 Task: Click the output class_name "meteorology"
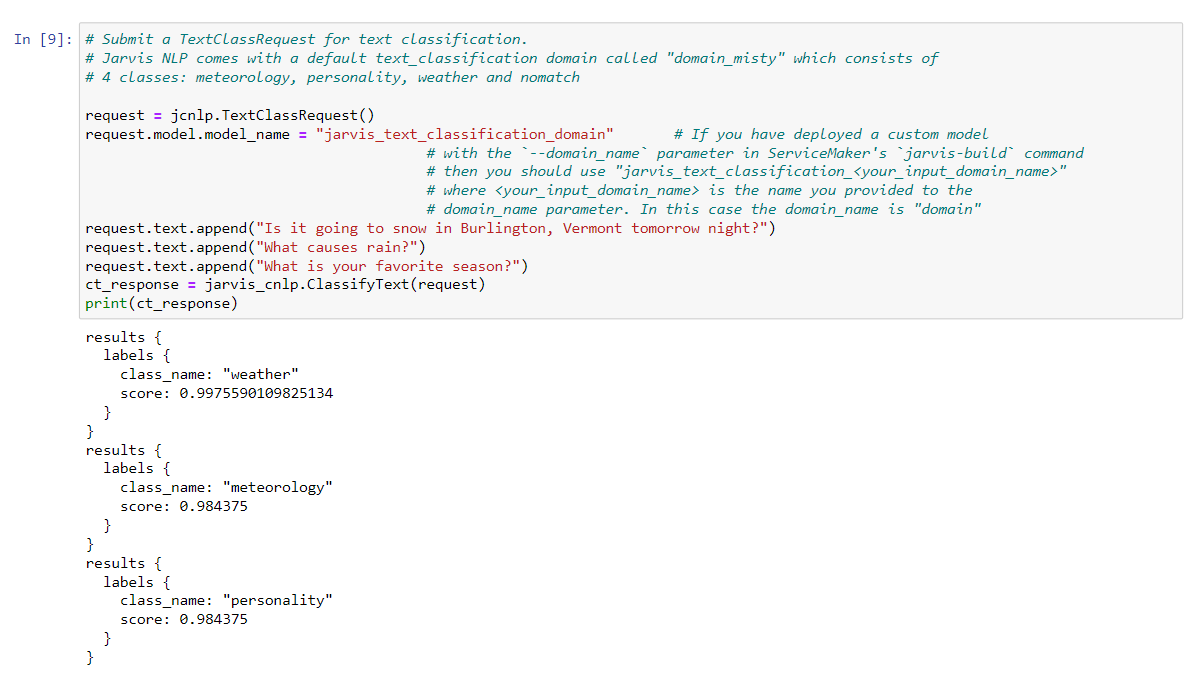pyautogui.click(x=227, y=487)
